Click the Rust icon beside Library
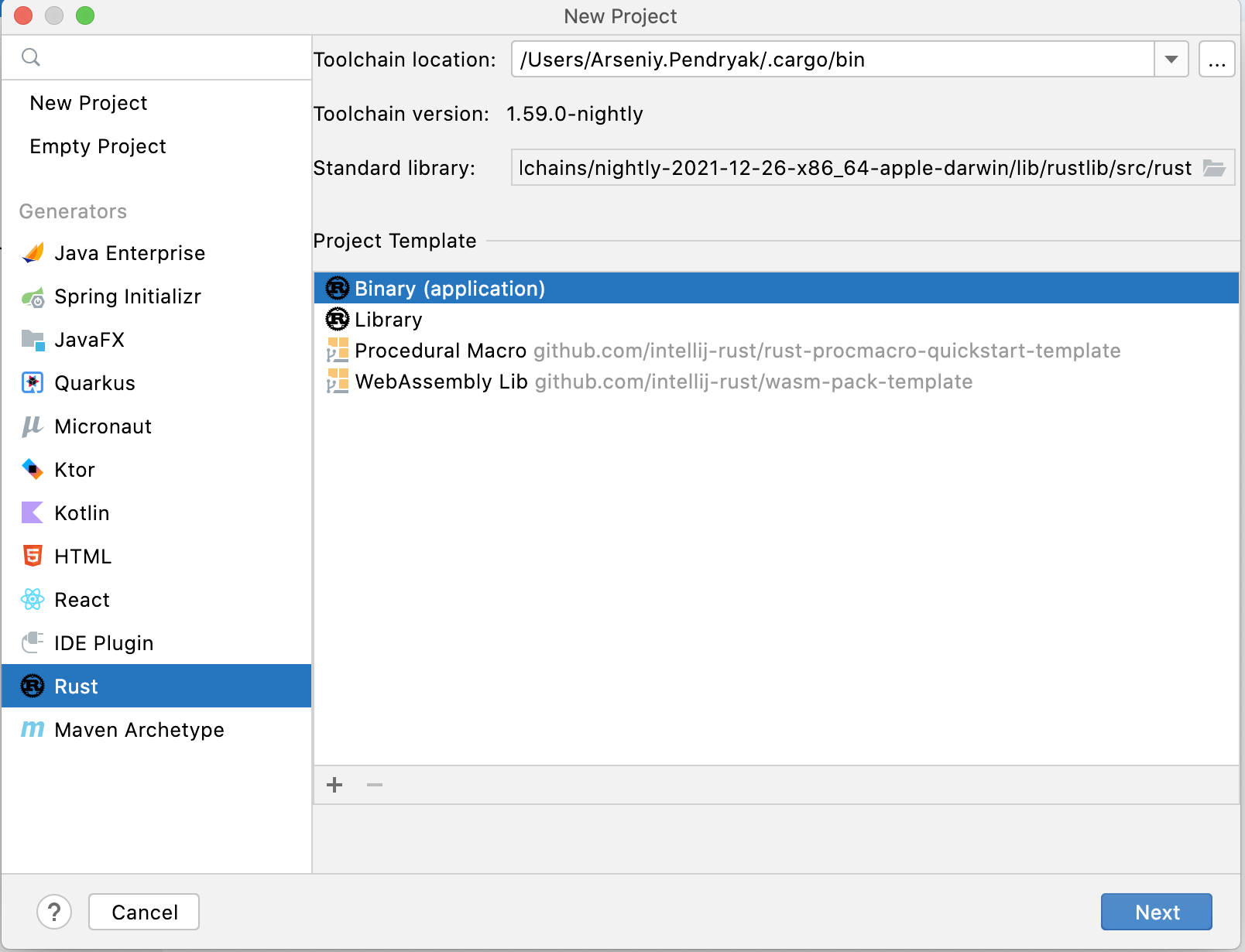 (x=338, y=319)
